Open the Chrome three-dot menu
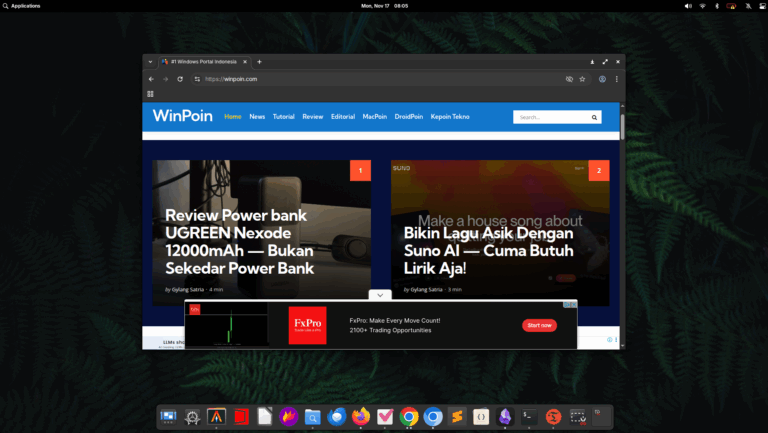 click(617, 79)
